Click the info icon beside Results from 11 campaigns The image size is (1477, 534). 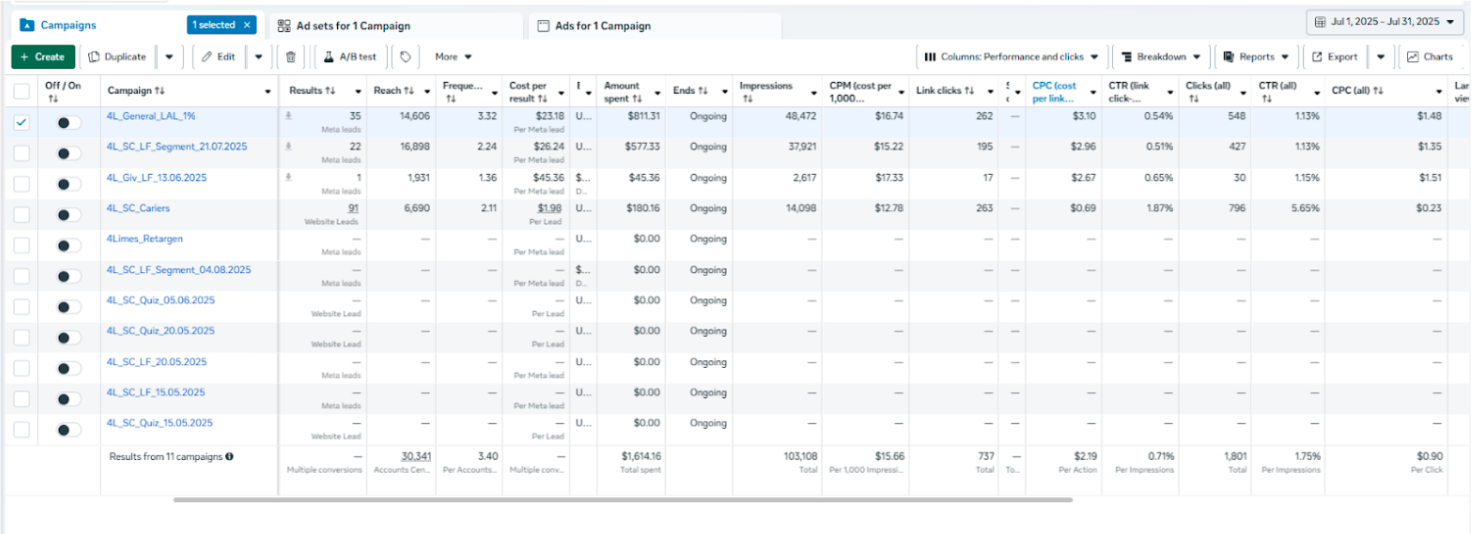tap(229, 457)
